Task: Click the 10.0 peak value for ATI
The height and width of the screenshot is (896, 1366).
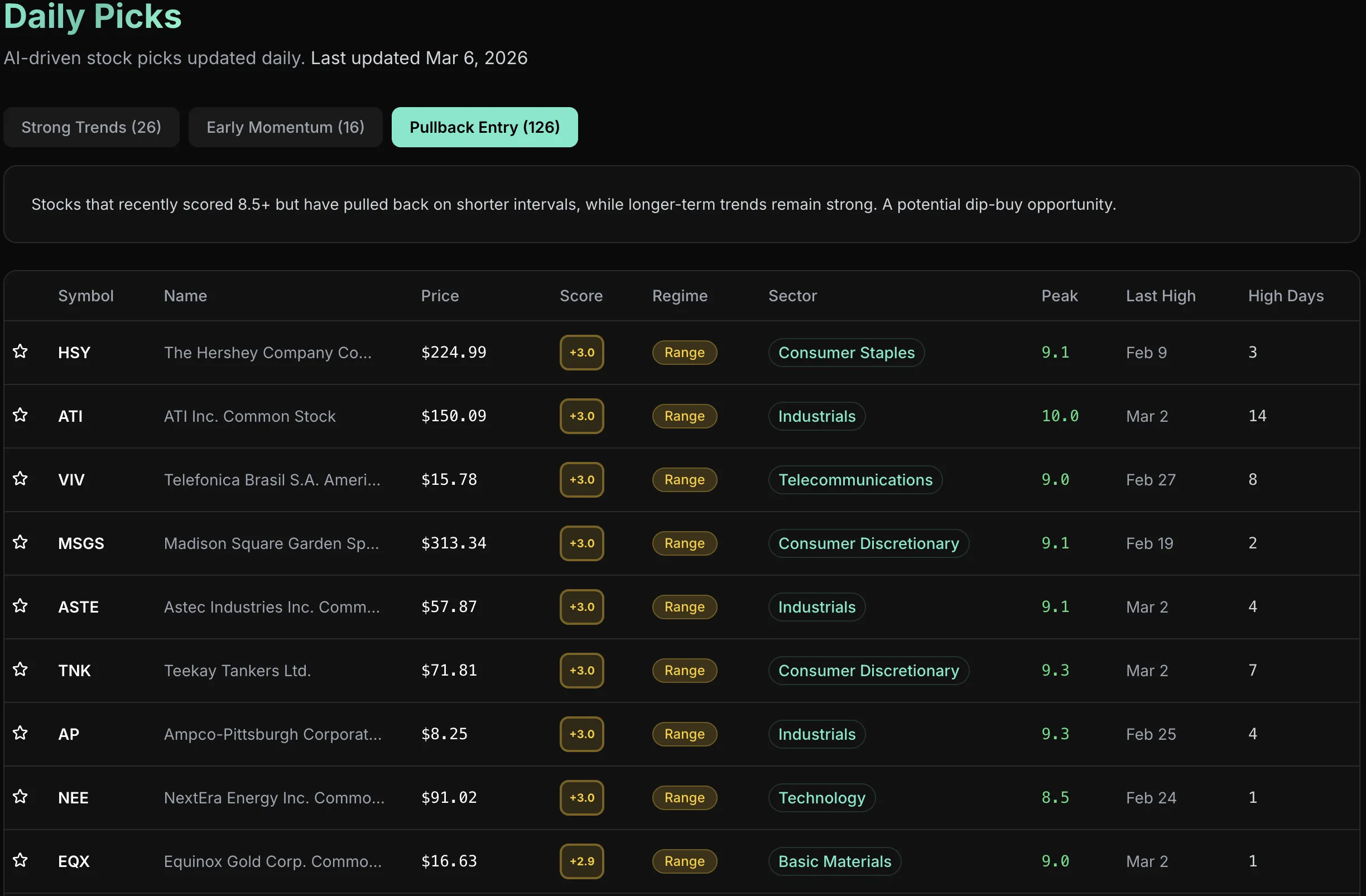Action: (1060, 416)
